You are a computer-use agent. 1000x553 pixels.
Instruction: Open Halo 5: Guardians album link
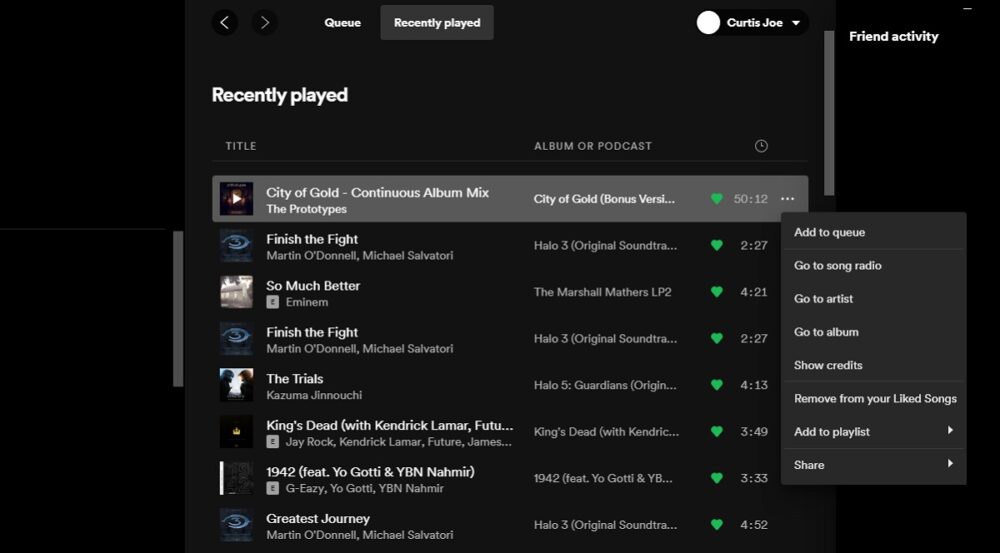click(605, 385)
